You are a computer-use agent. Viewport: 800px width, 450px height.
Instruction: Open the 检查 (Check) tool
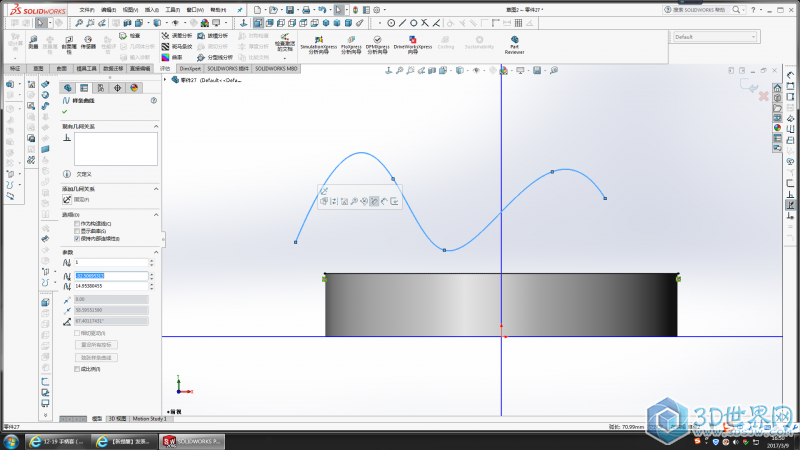click(130, 36)
